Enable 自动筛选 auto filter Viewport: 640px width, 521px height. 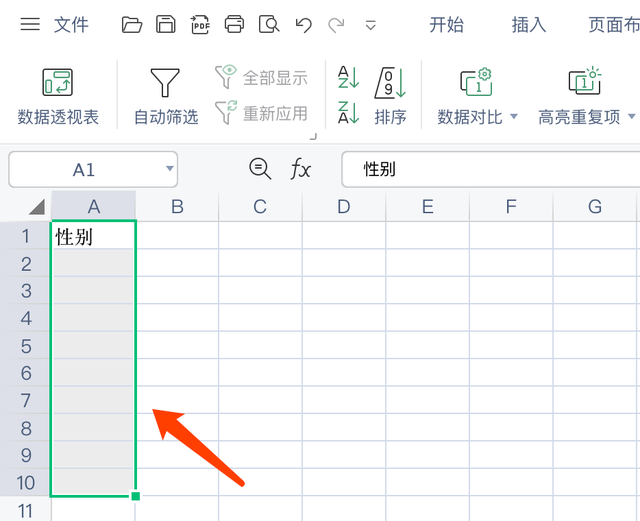click(x=166, y=97)
